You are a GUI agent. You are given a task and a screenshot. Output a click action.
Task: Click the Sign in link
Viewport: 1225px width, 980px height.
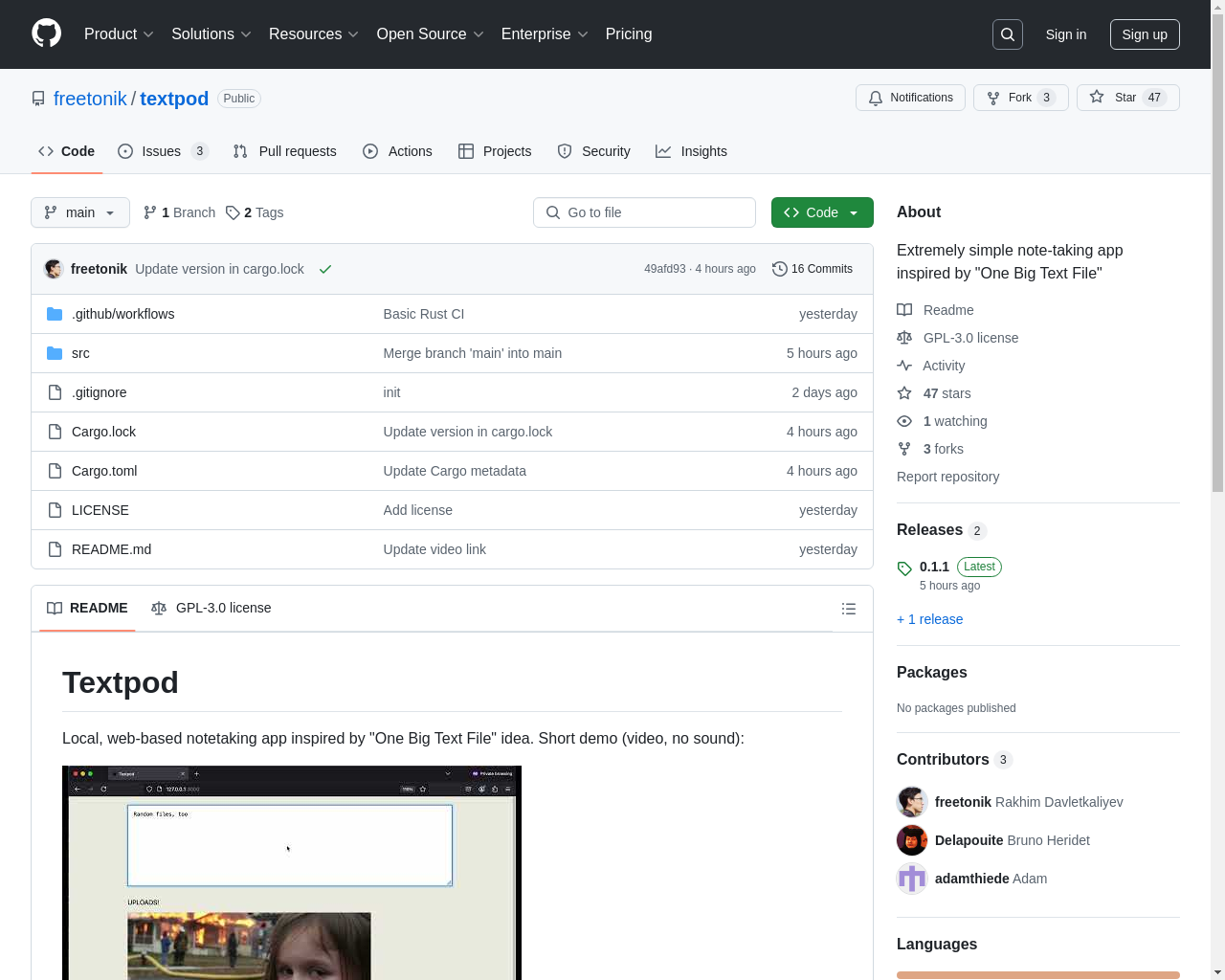(x=1066, y=34)
